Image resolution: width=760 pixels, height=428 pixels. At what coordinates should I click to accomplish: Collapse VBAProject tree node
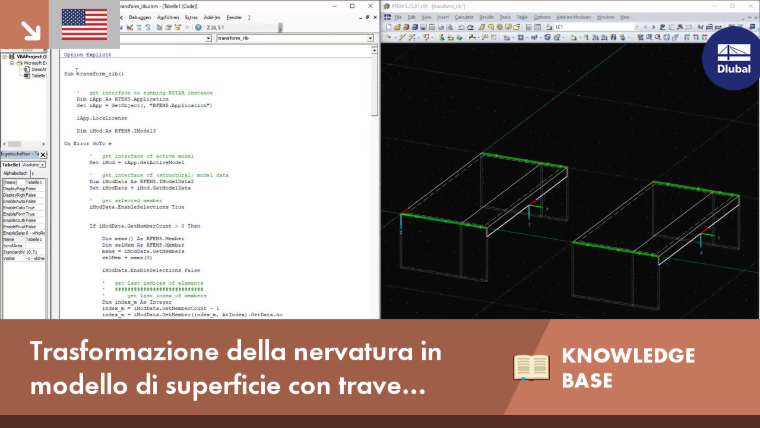coord(5,57)
